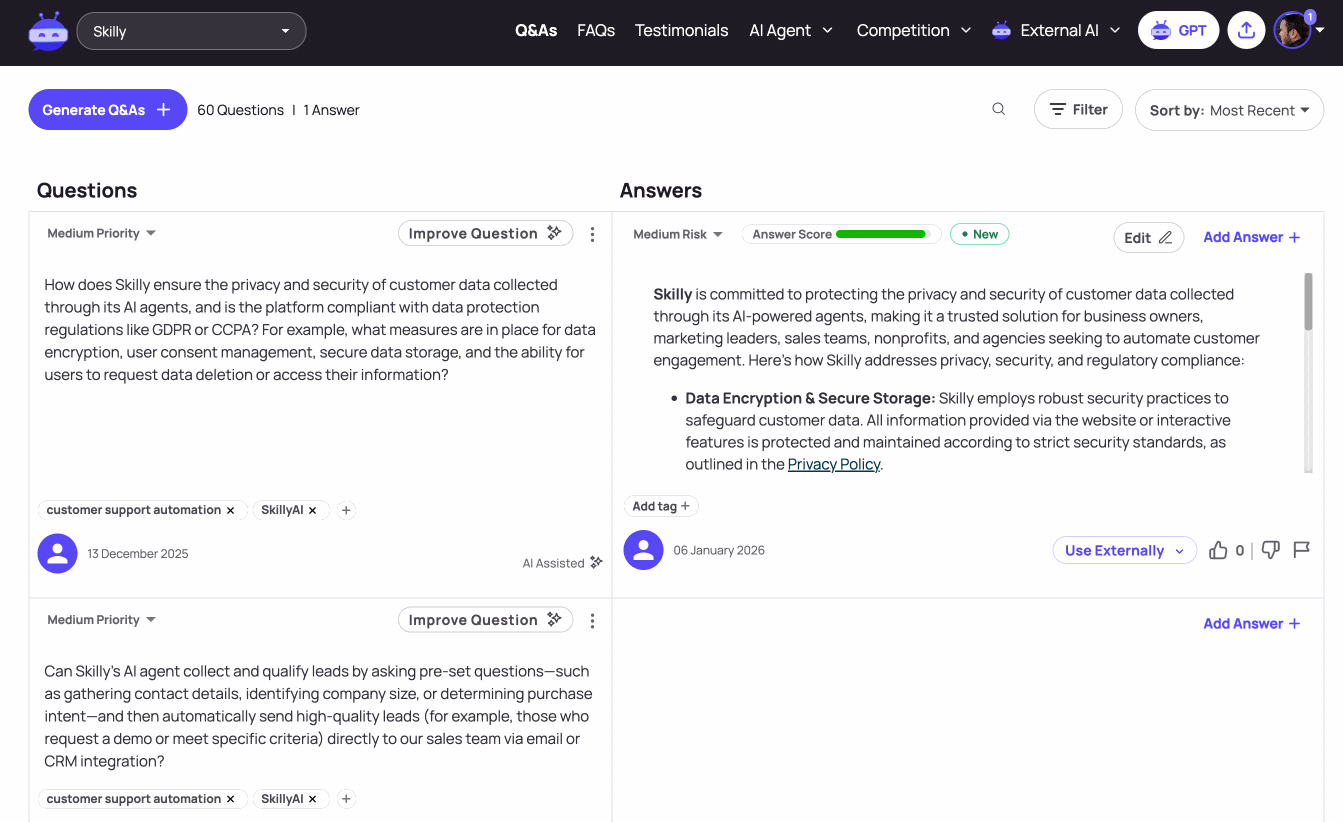Add a tag to the leads question
The height and width of the screenshot is (822, 1343).
[x=346, y=799]
